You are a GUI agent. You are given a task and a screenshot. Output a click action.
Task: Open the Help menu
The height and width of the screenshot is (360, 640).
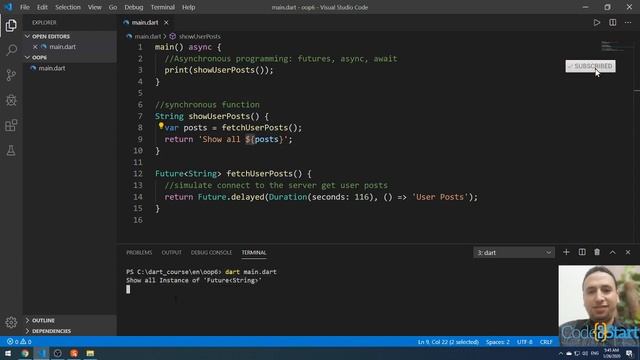click(188, 7)
